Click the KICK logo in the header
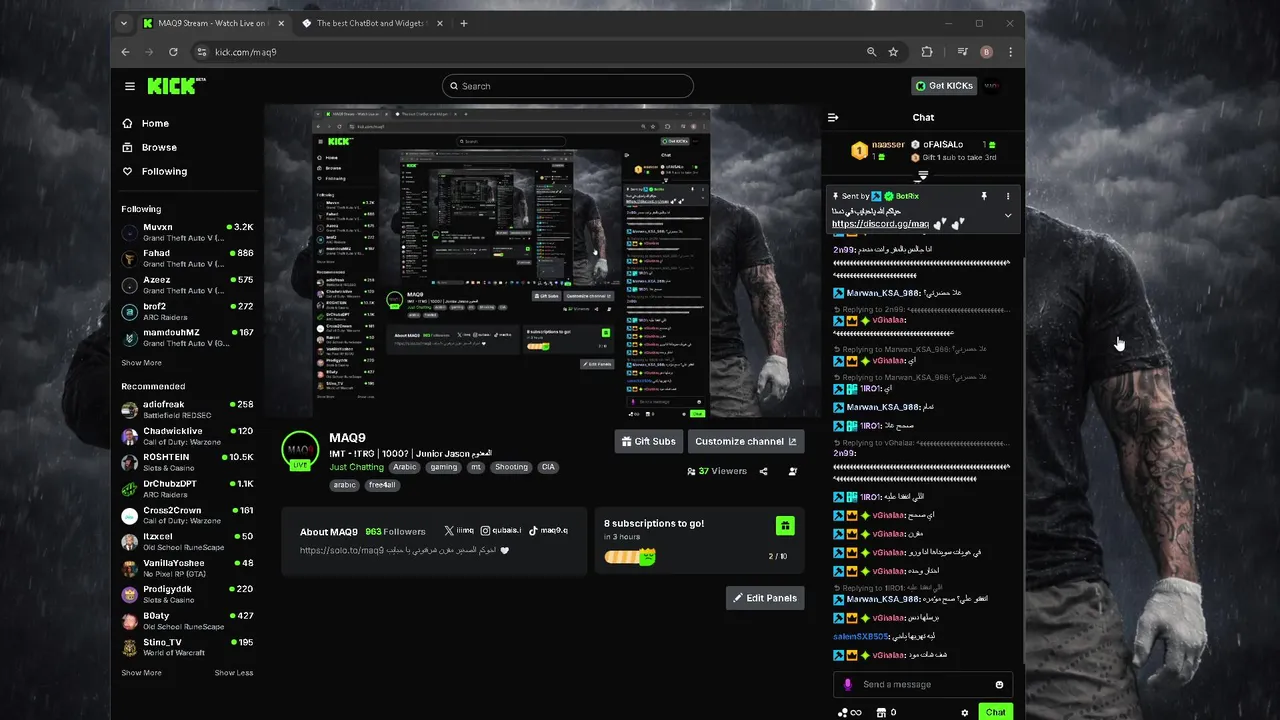1280x720 pixels. coord(176,86)
